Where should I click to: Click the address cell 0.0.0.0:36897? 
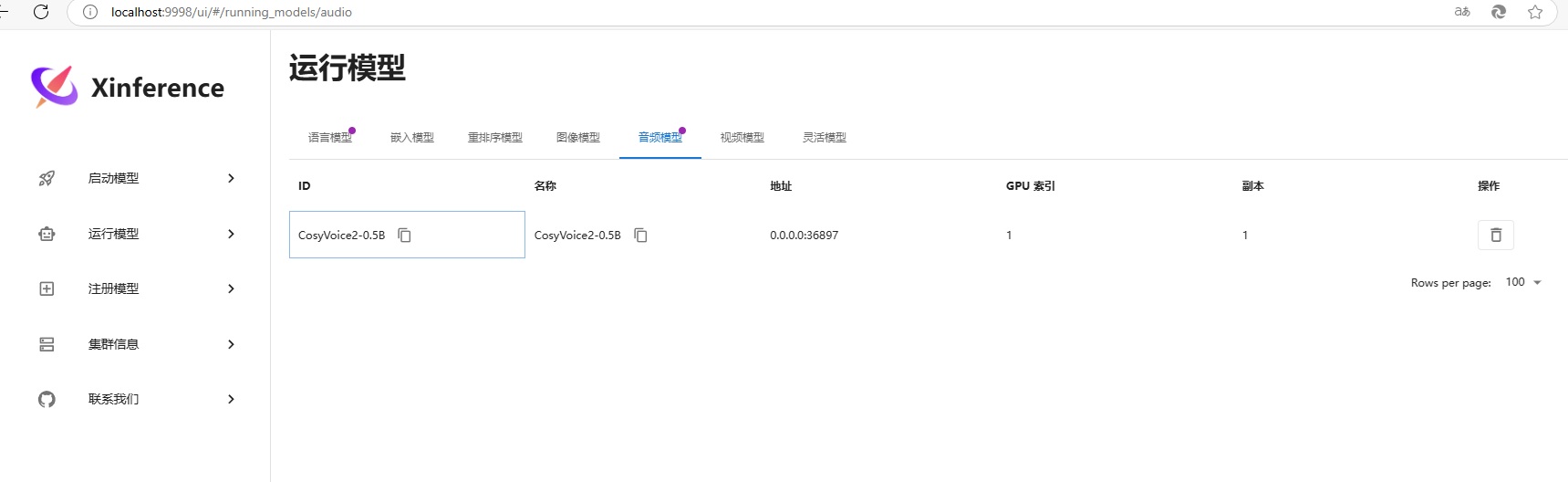click(x=805, y=236)
